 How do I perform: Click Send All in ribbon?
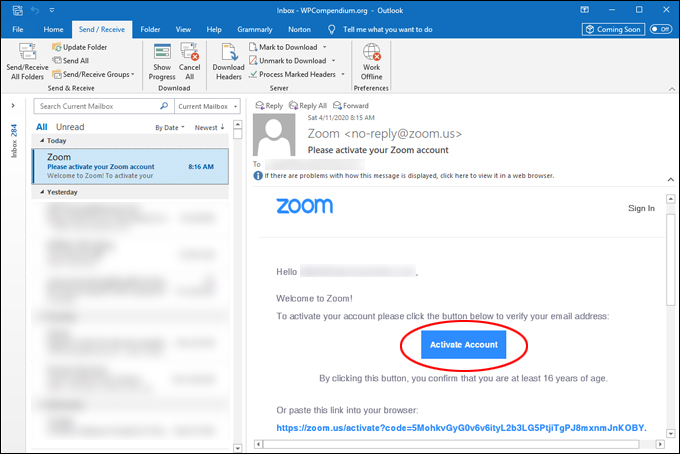pyautogui.click(x=71, y=61)
